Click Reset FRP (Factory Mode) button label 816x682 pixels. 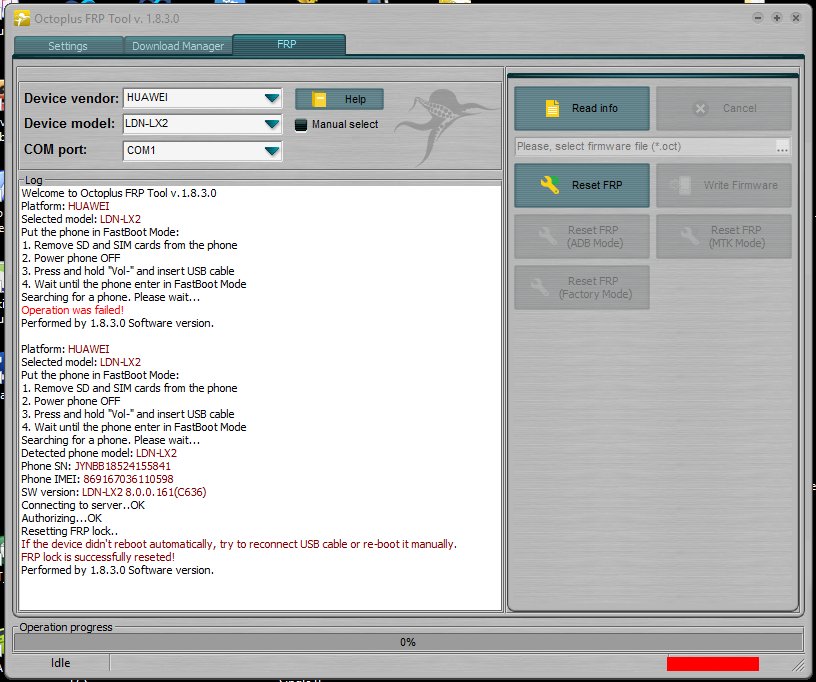pos(595,288)
